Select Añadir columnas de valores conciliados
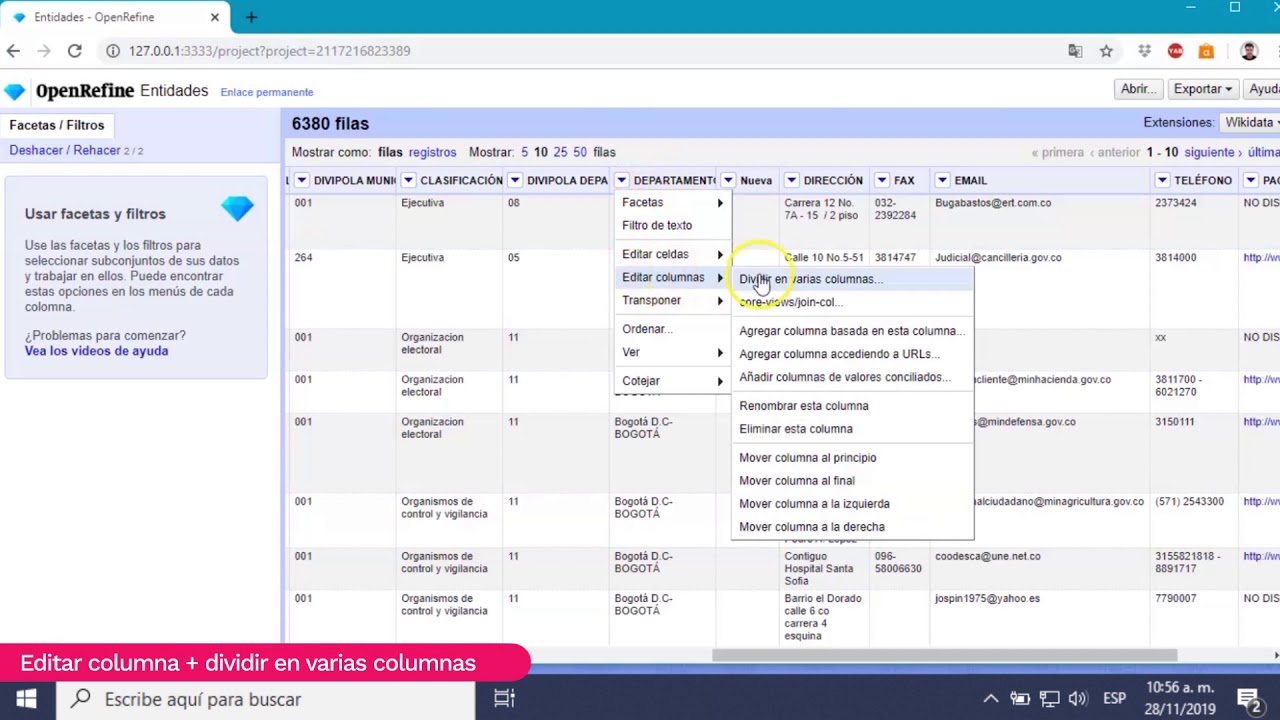 pyautogui.click(x=853, y=377)
